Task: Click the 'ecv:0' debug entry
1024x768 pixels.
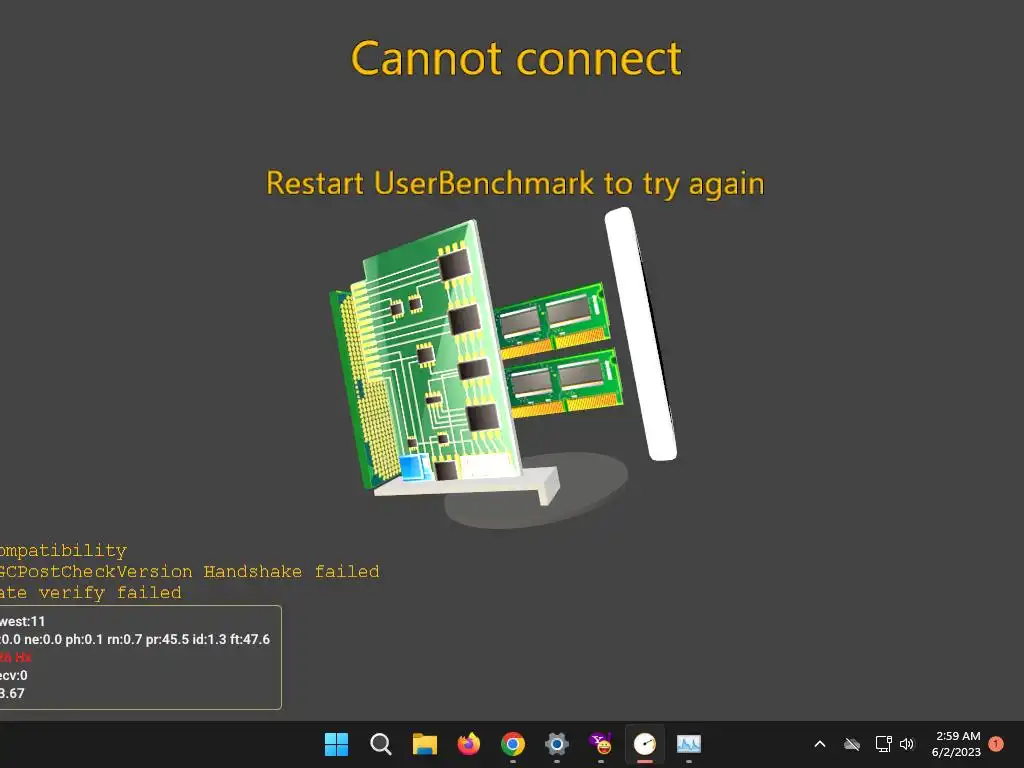Action: [14, 675]
